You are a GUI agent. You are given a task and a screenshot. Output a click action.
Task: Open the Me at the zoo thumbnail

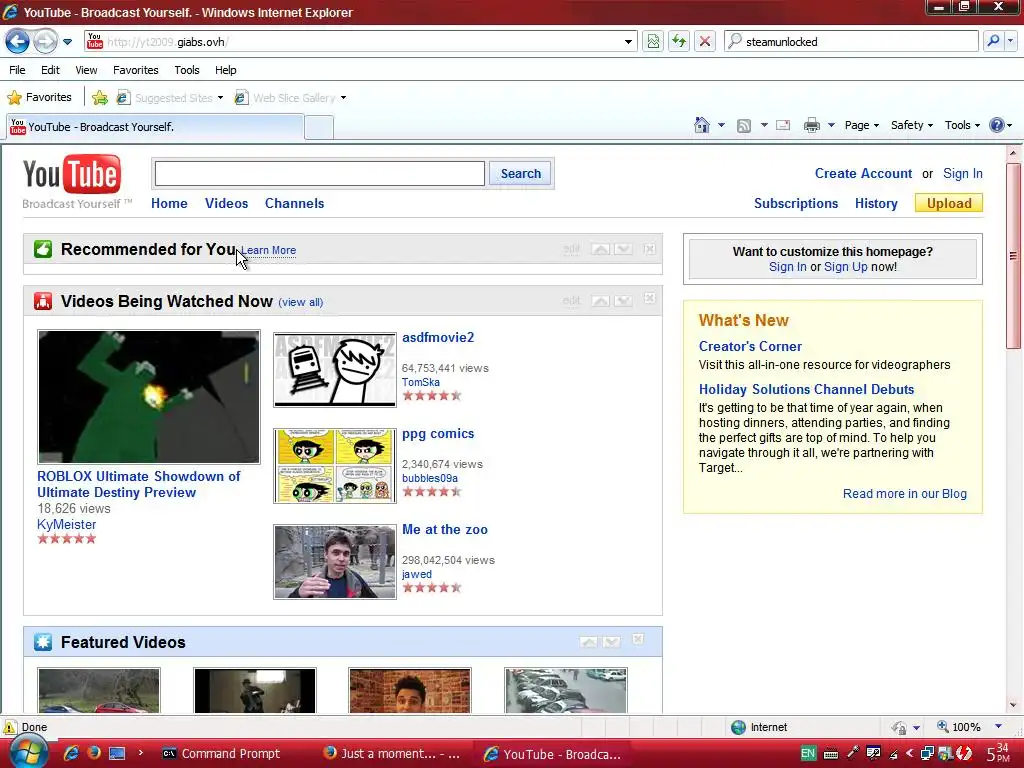[335, 562]
